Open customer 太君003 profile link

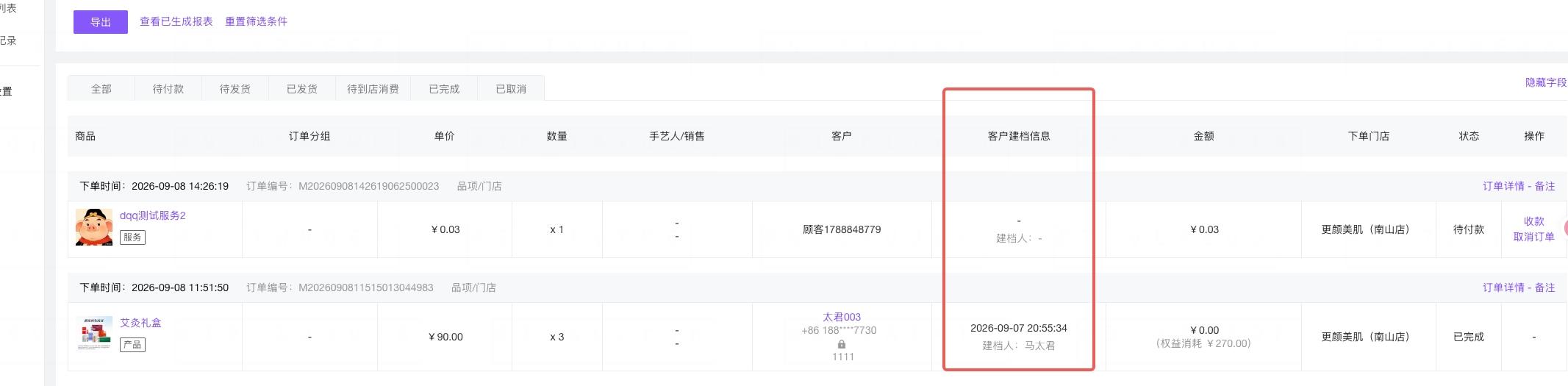[842, 317]
